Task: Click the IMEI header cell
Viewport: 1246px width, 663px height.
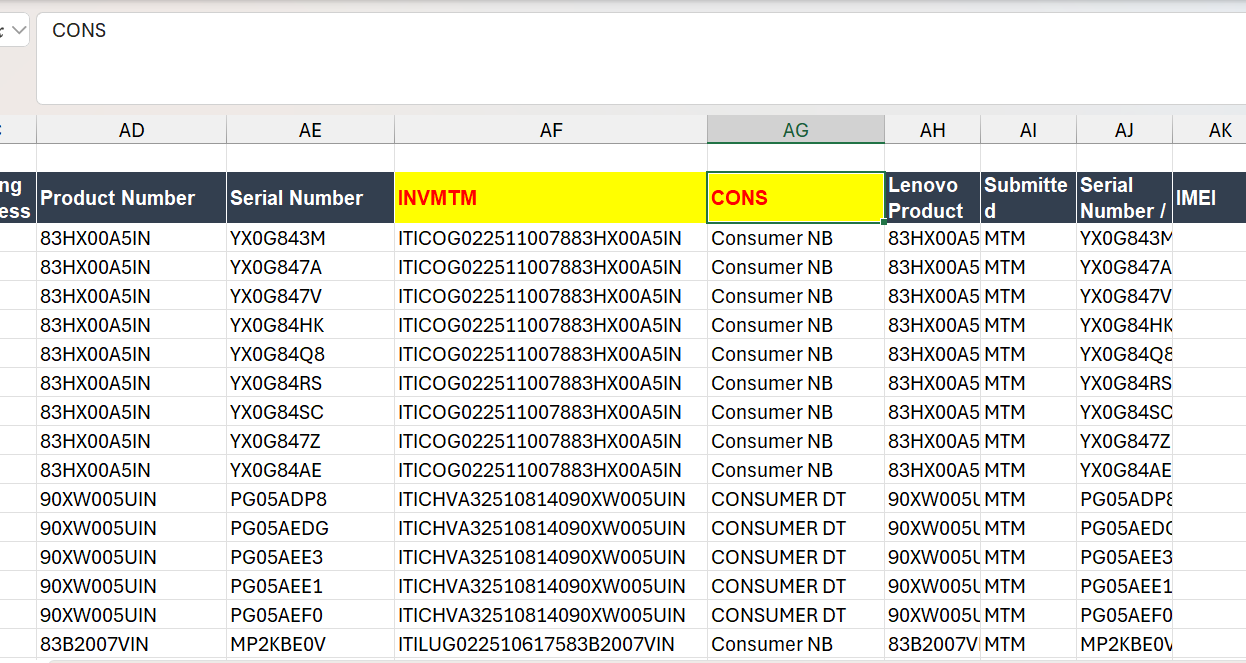Action: (1210, 198)
